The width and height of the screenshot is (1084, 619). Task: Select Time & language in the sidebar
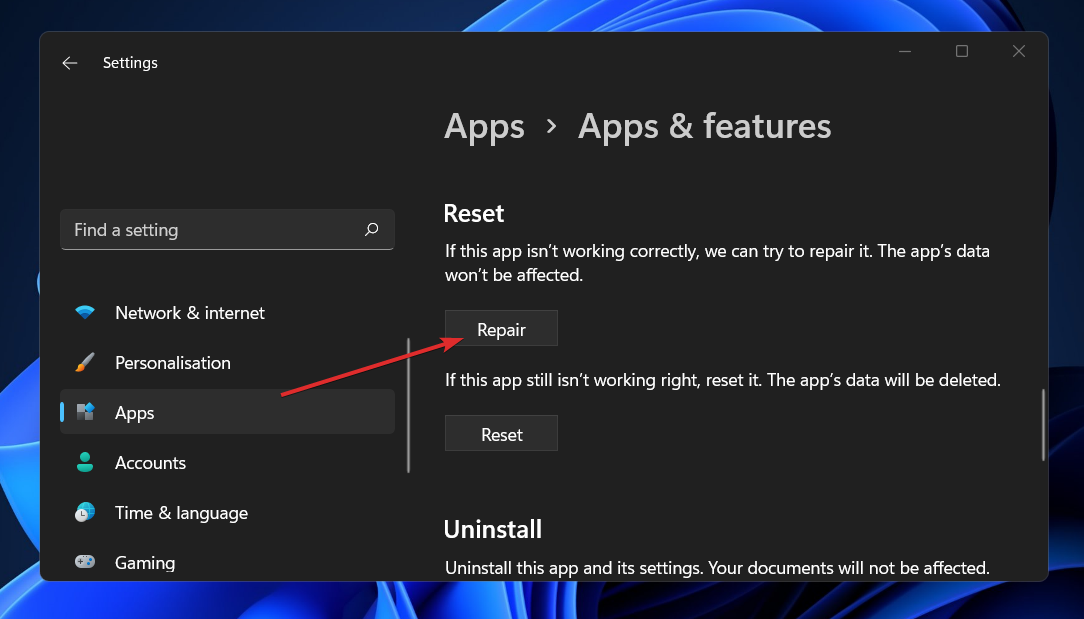pyautogui.click(x=181, y=513)
